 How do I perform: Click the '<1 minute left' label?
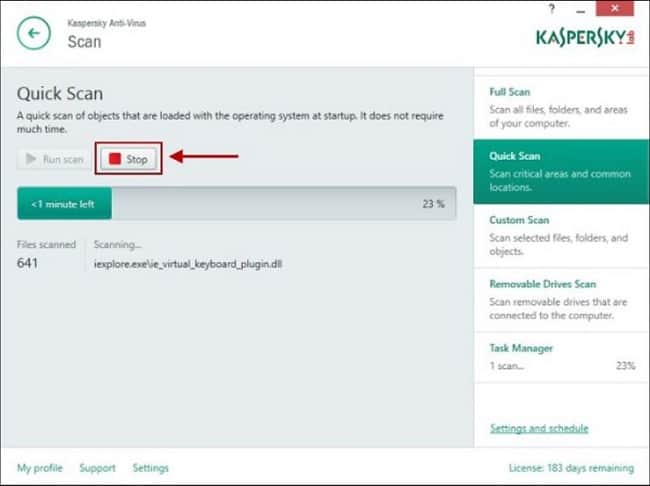click(x=63, y=204)
